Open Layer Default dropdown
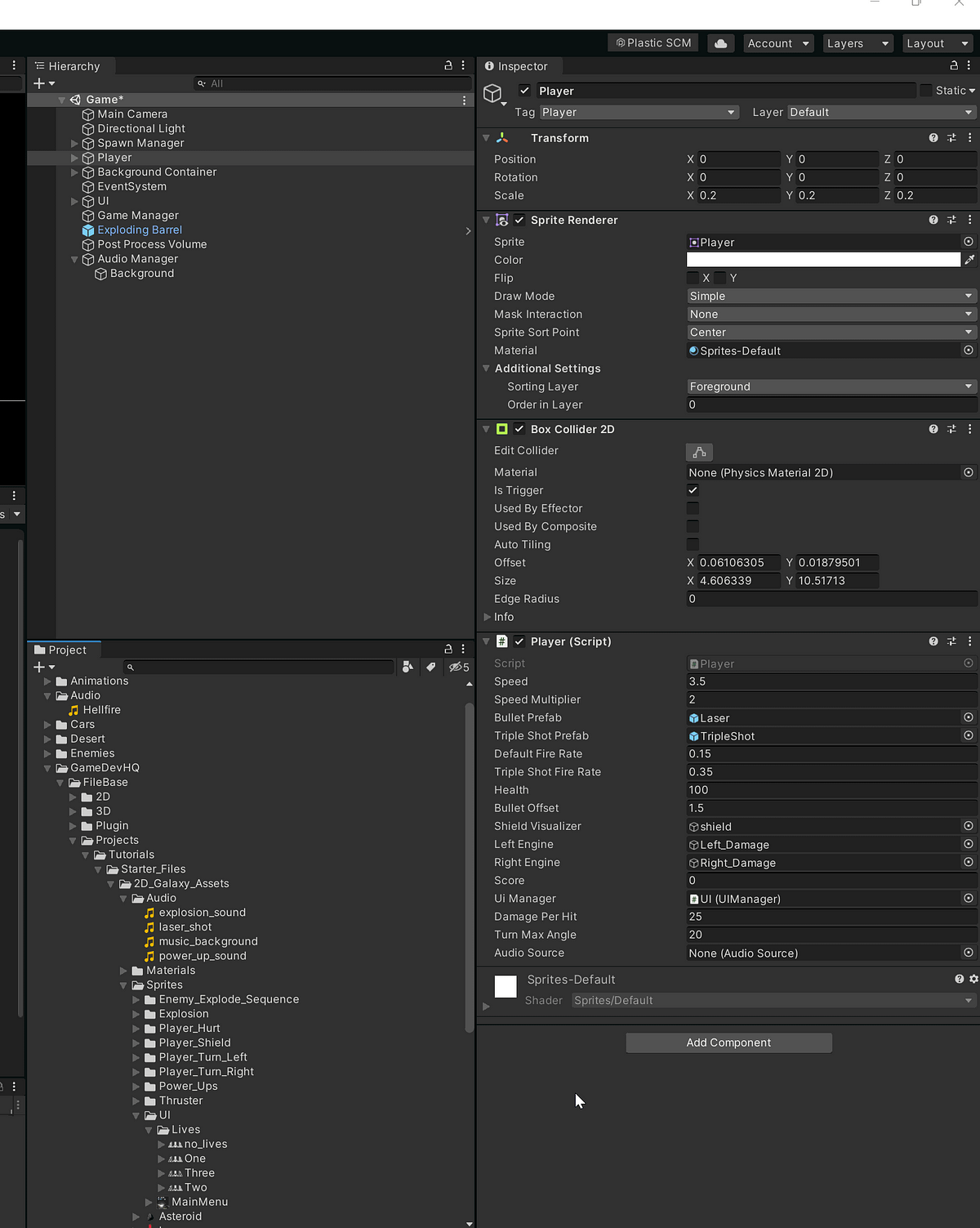The image size is (980, 1228). (881, 112)
